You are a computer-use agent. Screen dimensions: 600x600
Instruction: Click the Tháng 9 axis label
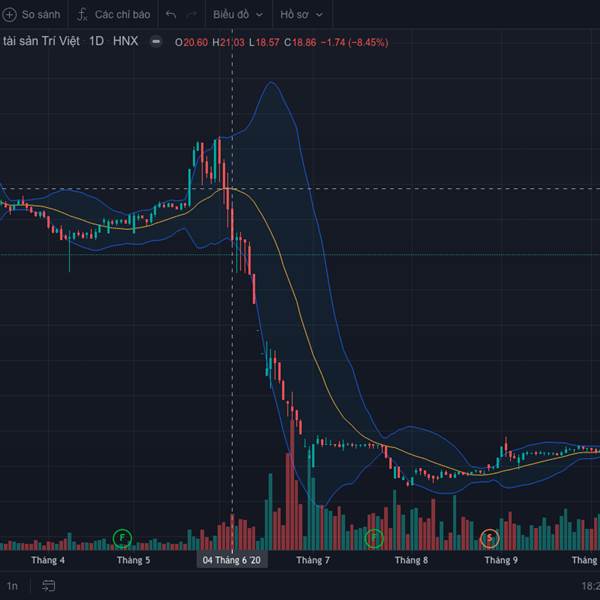pyautogui.click(x=501, y=560)
